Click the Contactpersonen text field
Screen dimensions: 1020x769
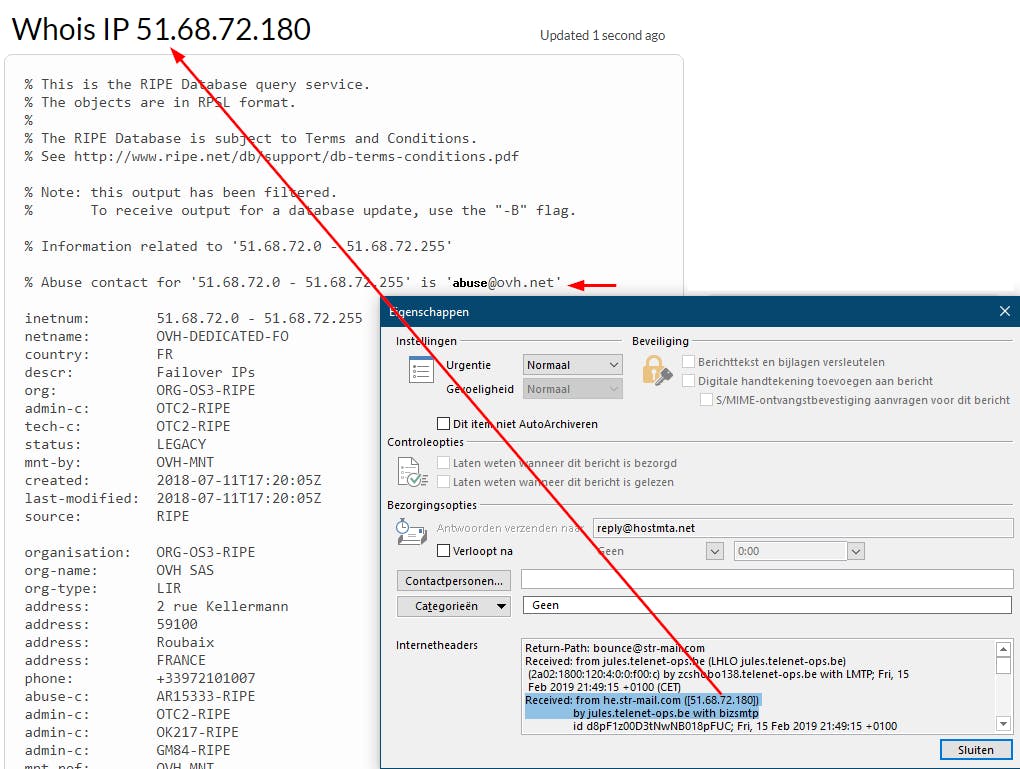[767, 578]
